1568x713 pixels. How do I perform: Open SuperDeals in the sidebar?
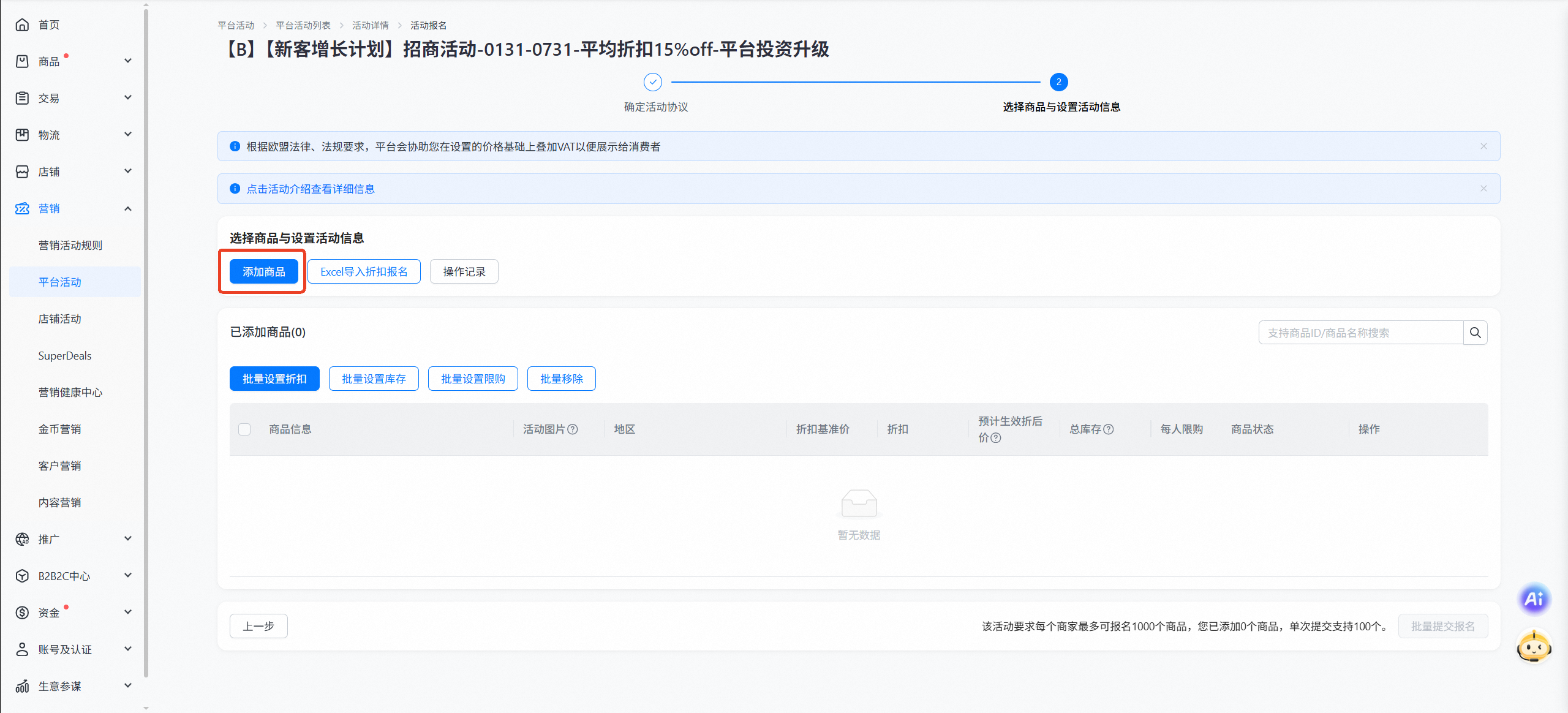(x=64, y=356)
